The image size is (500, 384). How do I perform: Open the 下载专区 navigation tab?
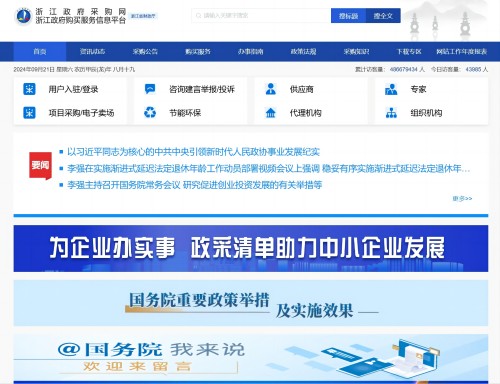(x=409, y=51)
